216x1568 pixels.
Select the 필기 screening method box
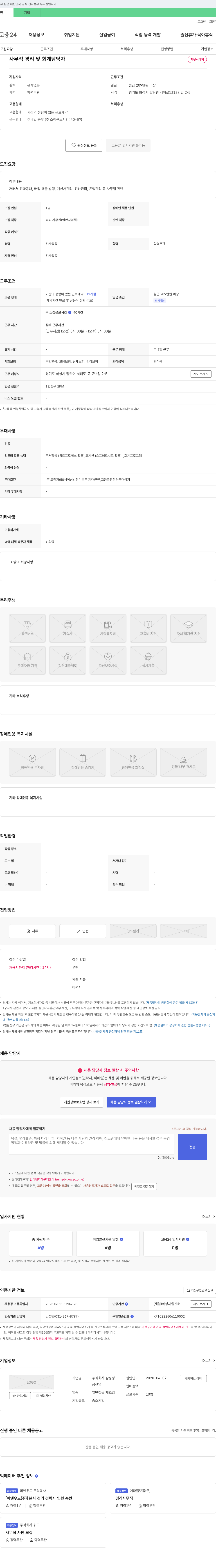point(133,931)
